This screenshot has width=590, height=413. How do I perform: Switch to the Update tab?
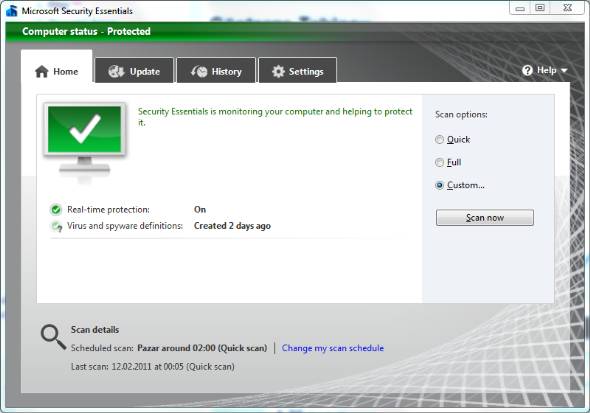pos(134,70)
